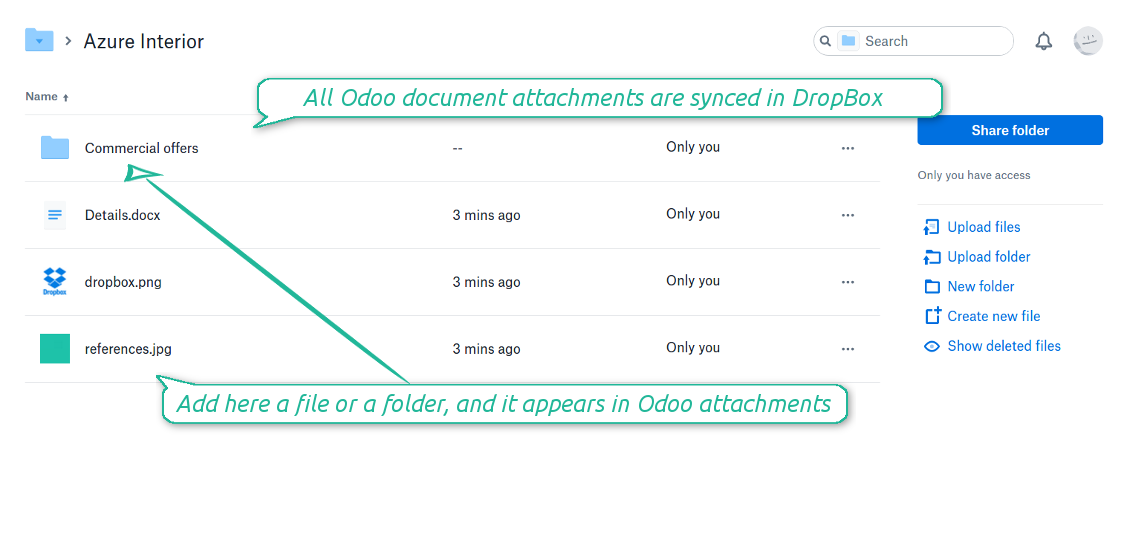The height and width of the screenshot is (553, 1130).
Task: Click the Show deleted files link
Action: [1004, 346]
